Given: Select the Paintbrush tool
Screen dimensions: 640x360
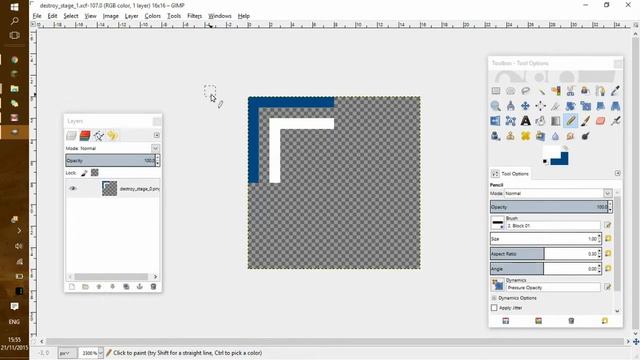Looking at the screenshot, I should tap(586, 121).
